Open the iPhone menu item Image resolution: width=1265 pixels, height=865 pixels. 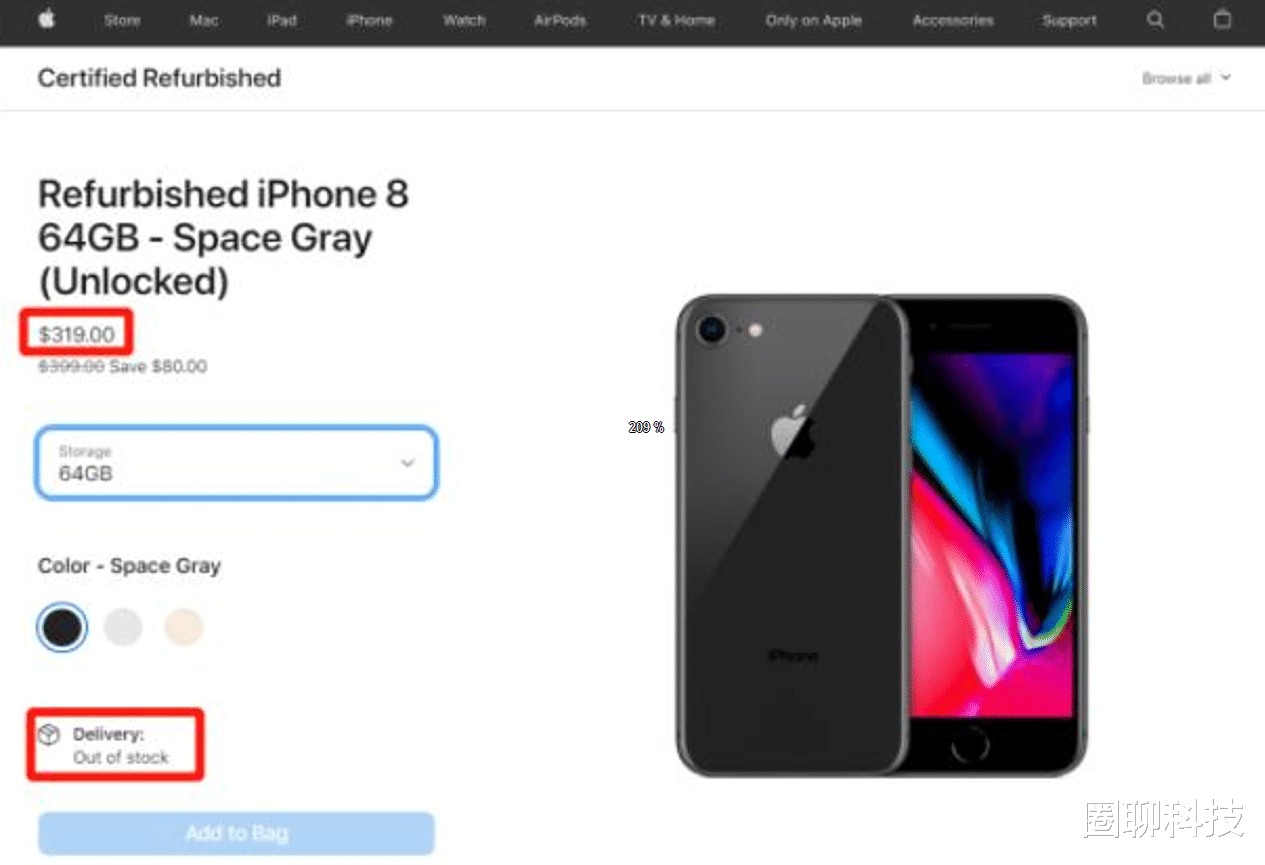(x=369, y=20)
